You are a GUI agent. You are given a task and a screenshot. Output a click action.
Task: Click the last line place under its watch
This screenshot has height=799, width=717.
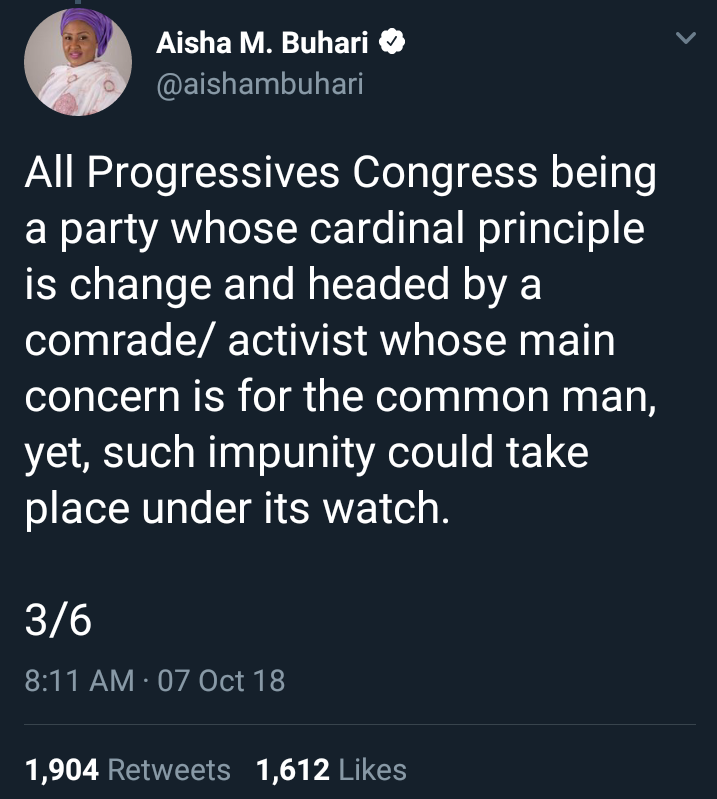(x=237, y=509)
